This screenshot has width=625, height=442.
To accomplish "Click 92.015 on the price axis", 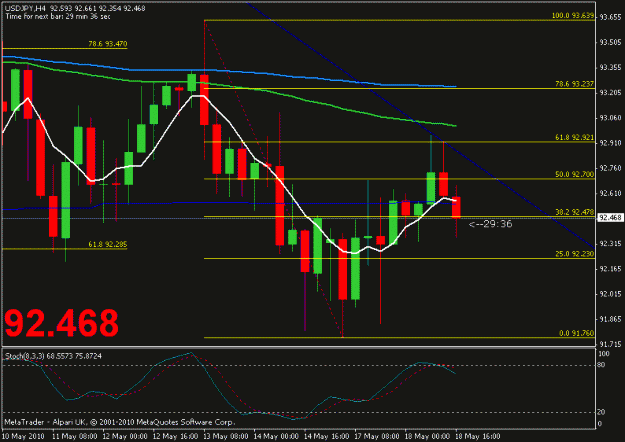I will (610, 294).
